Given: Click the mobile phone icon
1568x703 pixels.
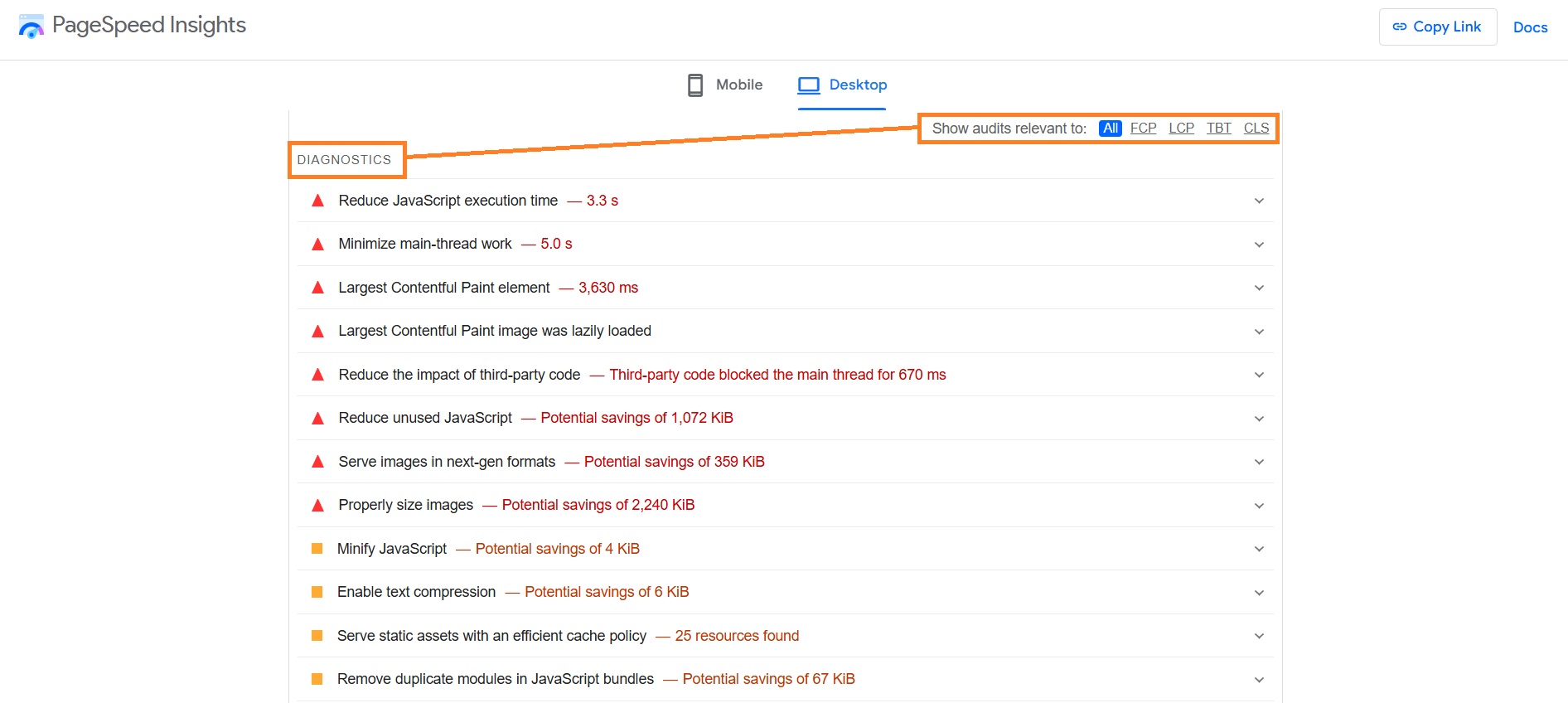Looking at the screenshot, I should [695, 85].
